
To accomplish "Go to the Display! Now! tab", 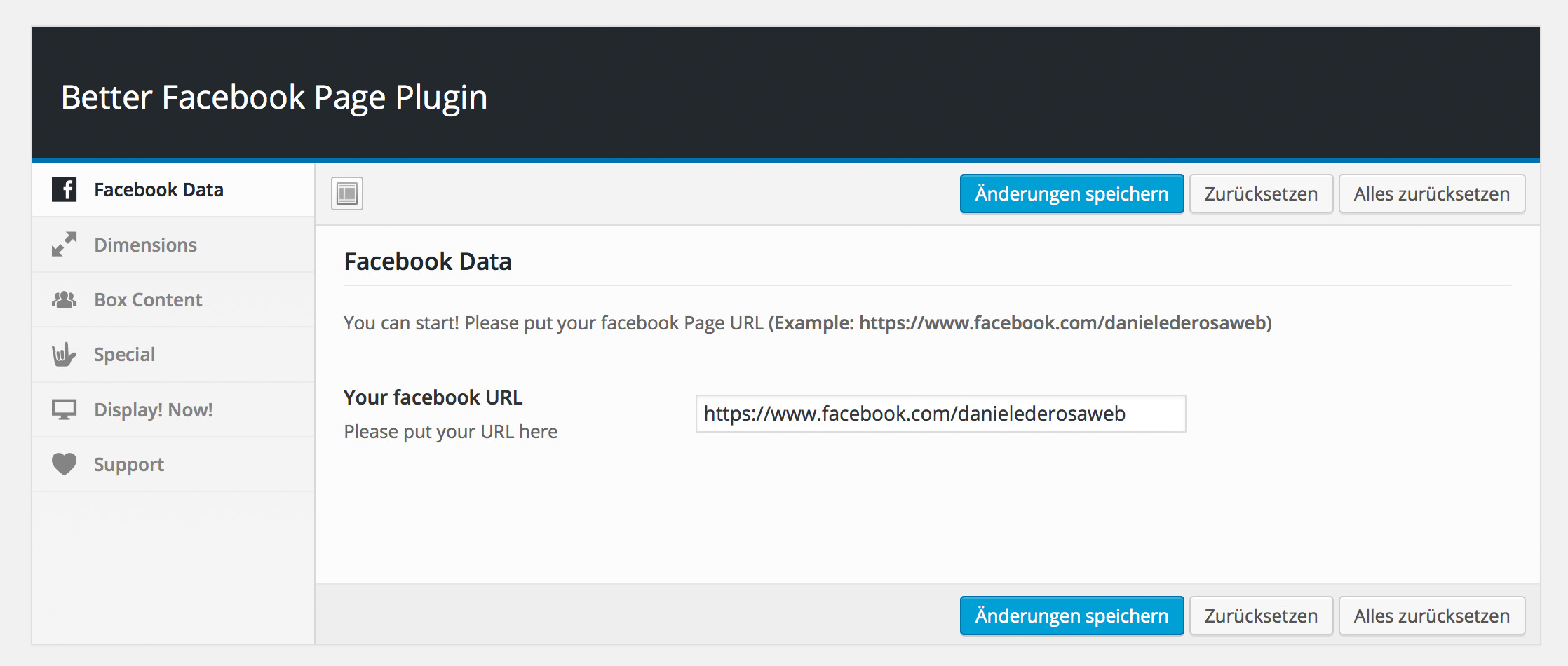I will tap(173, 409).
